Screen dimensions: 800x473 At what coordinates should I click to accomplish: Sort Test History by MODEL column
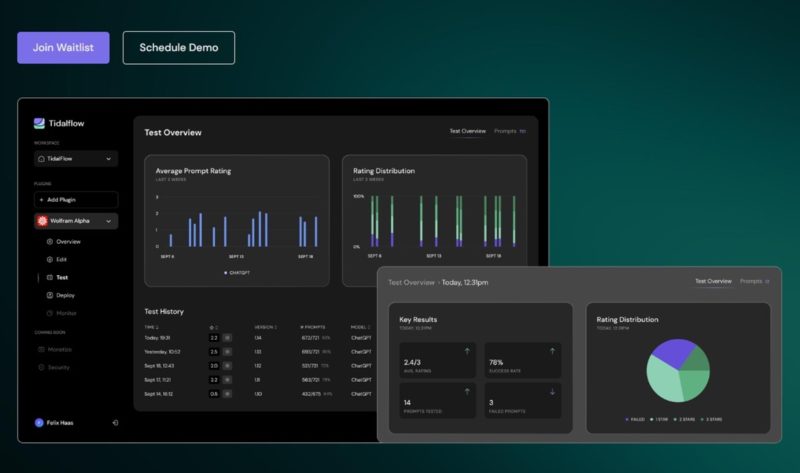coord(360,327)
